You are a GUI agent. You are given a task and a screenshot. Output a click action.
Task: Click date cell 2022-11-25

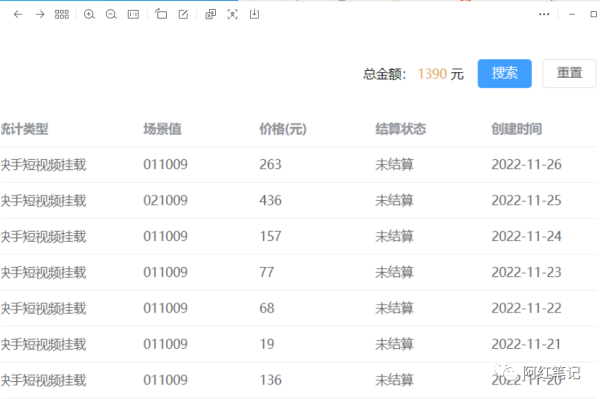(x=526, y=200)
